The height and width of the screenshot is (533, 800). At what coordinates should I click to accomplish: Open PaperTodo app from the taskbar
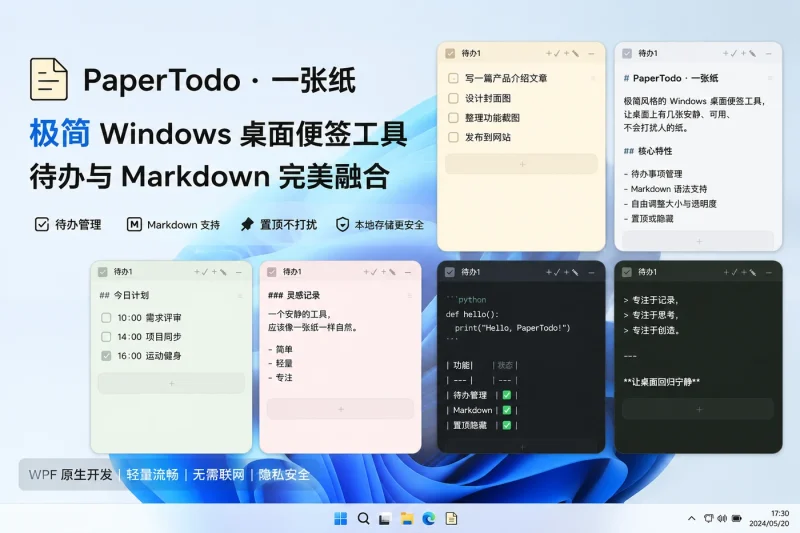(451, 519)
